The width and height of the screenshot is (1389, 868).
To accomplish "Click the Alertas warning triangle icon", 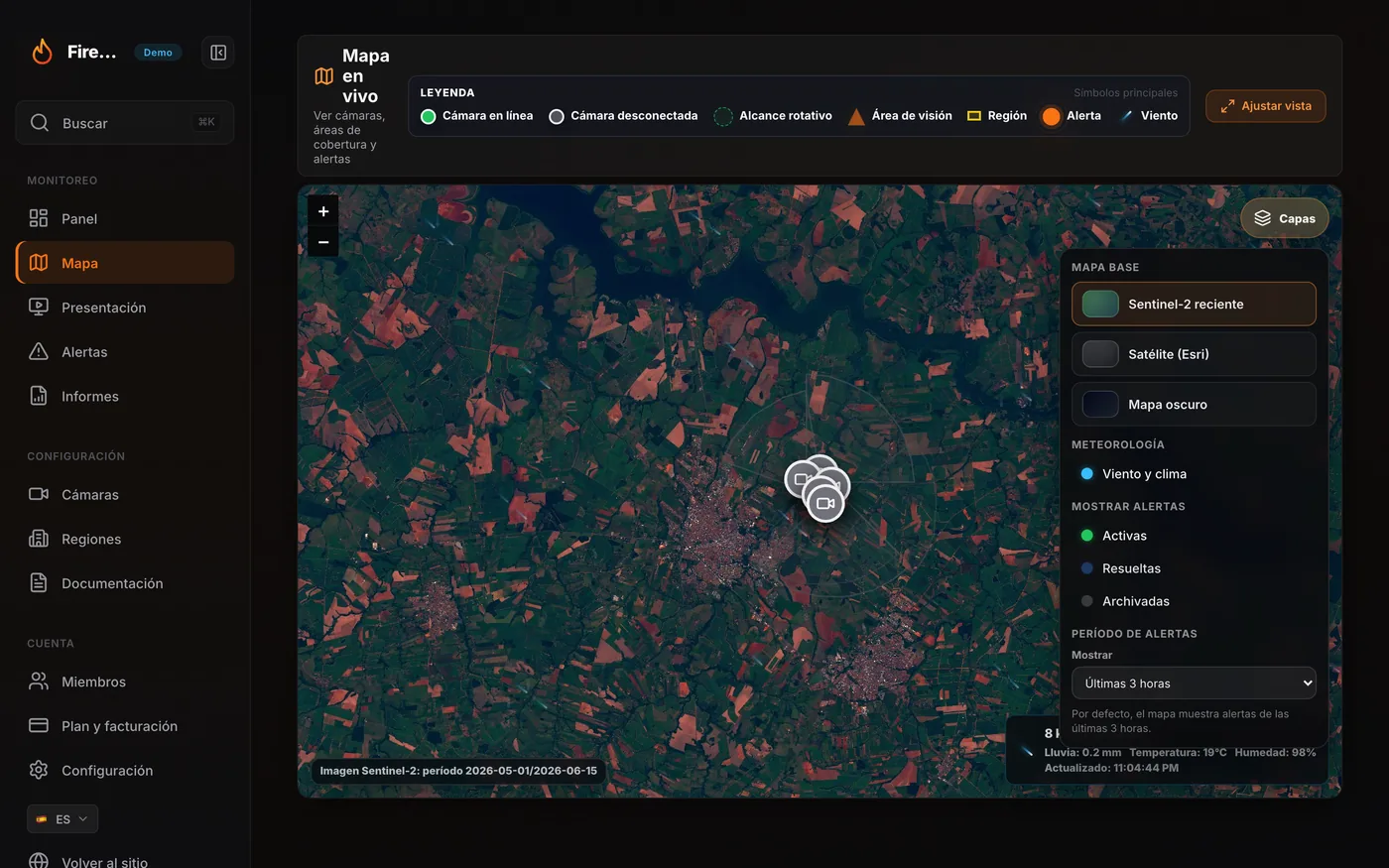I will [39, 352].
